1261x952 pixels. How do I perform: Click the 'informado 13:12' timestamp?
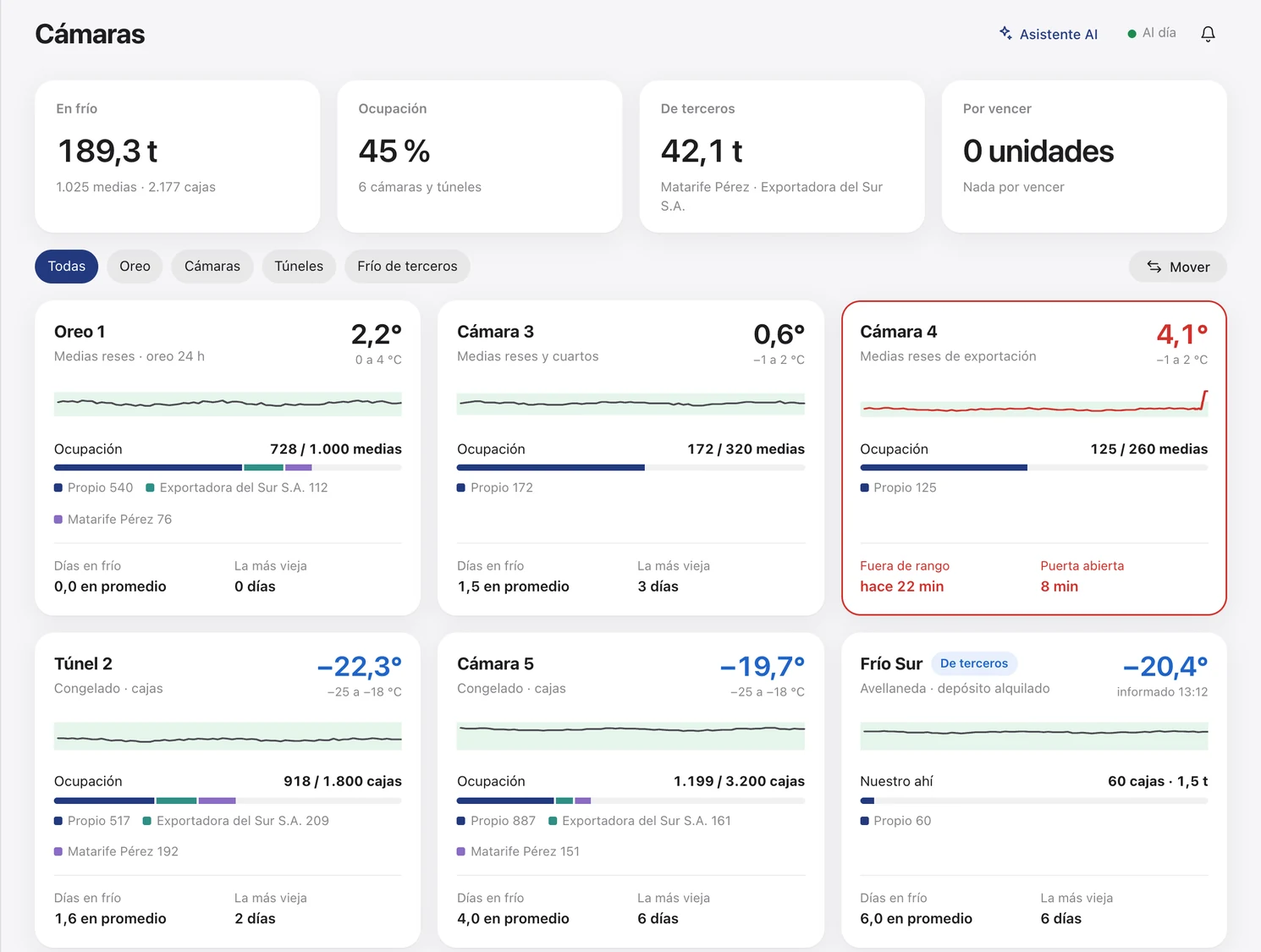coord(1163,692)
